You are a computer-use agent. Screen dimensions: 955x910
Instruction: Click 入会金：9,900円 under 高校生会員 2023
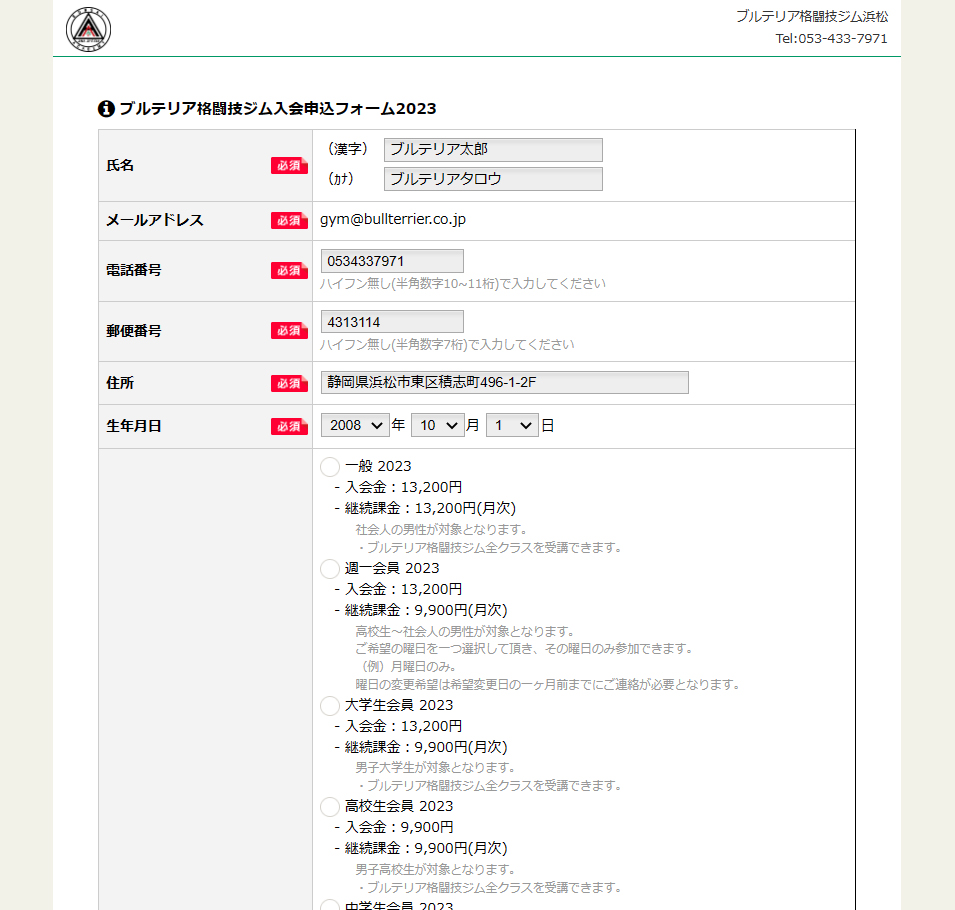[x=399, y=827]
